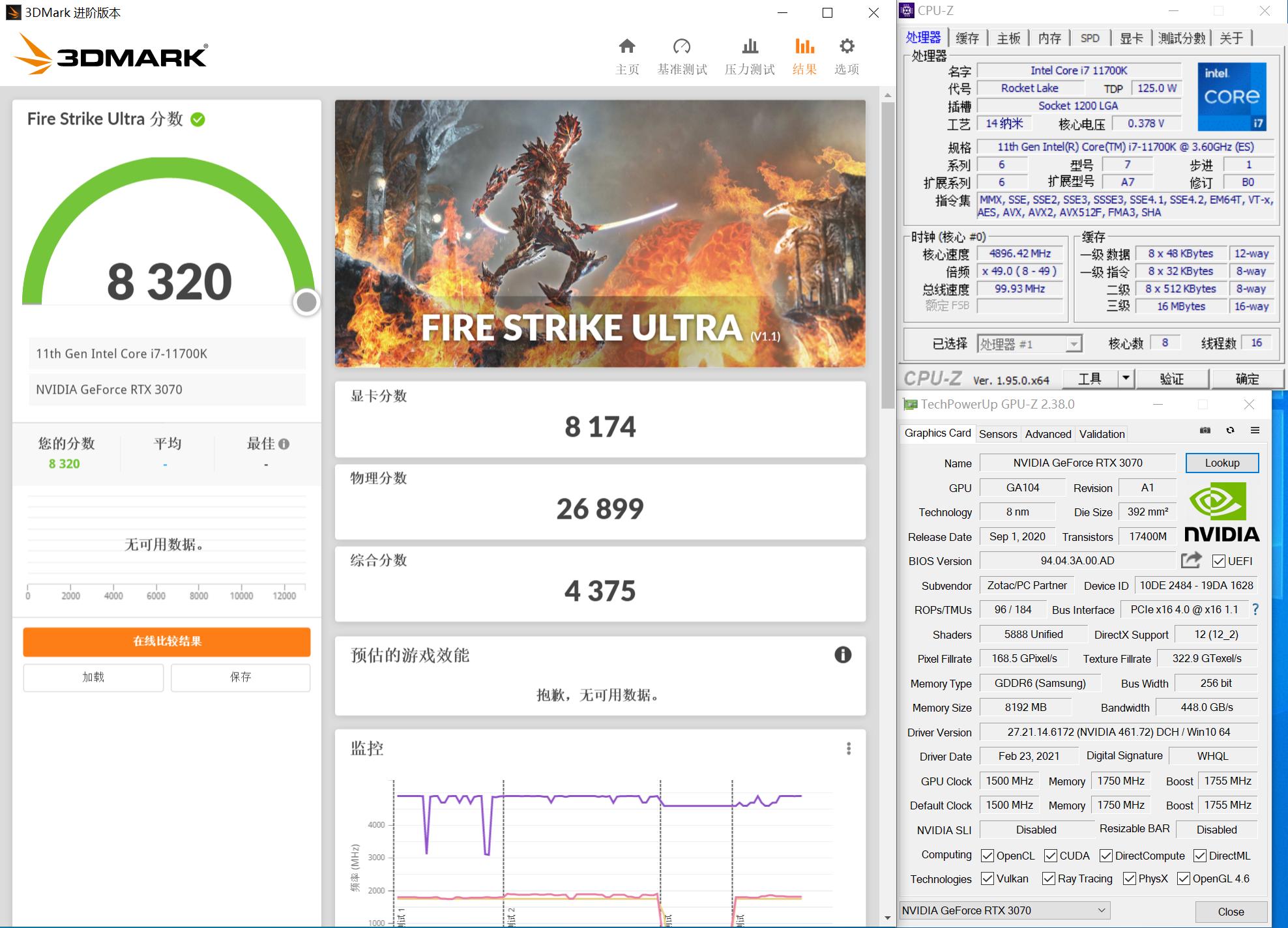Toggle the Ray Tracing checkbox

point(1047,878)
